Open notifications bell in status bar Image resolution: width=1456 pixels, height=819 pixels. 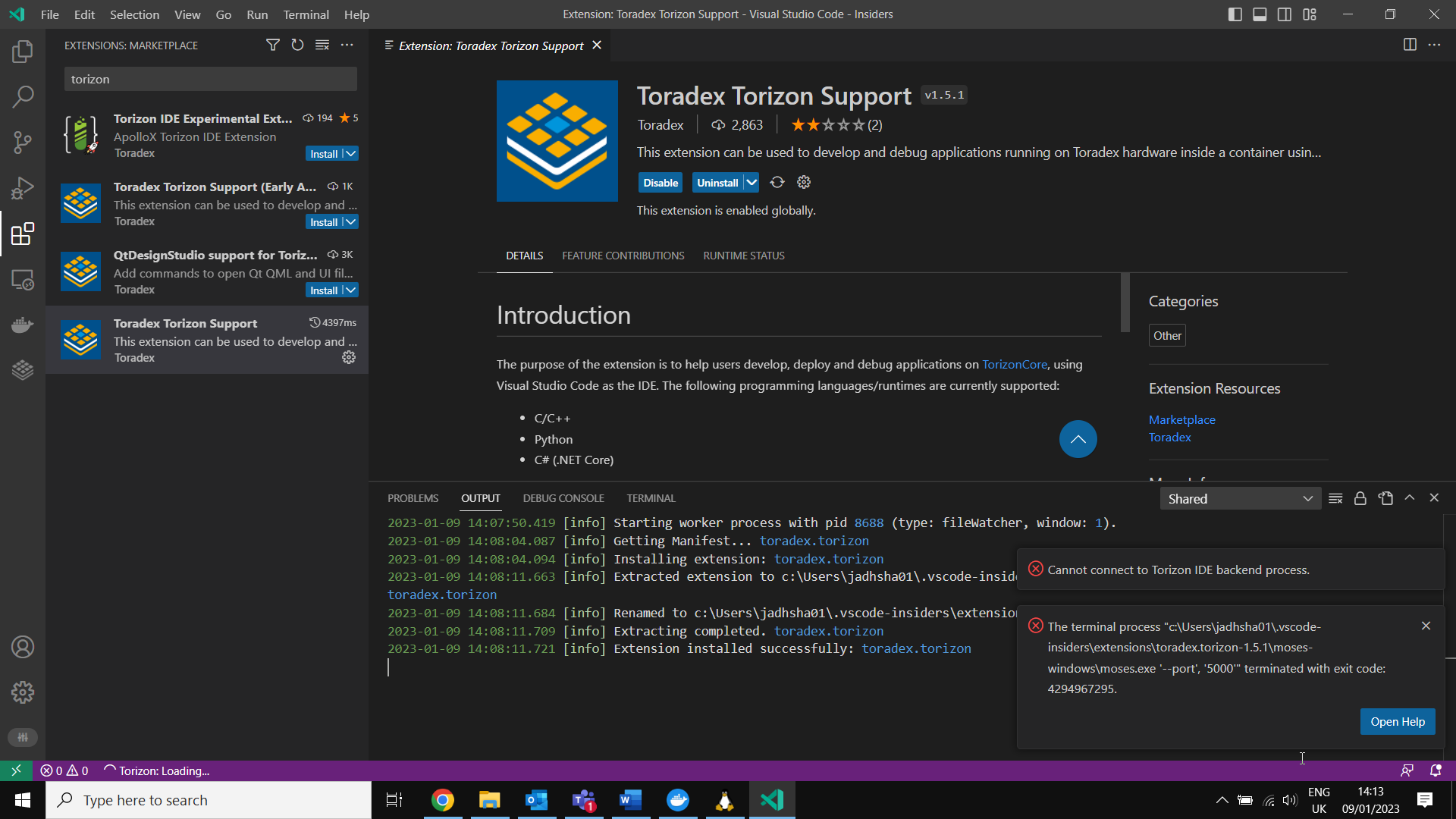[x=1436, y=770]
